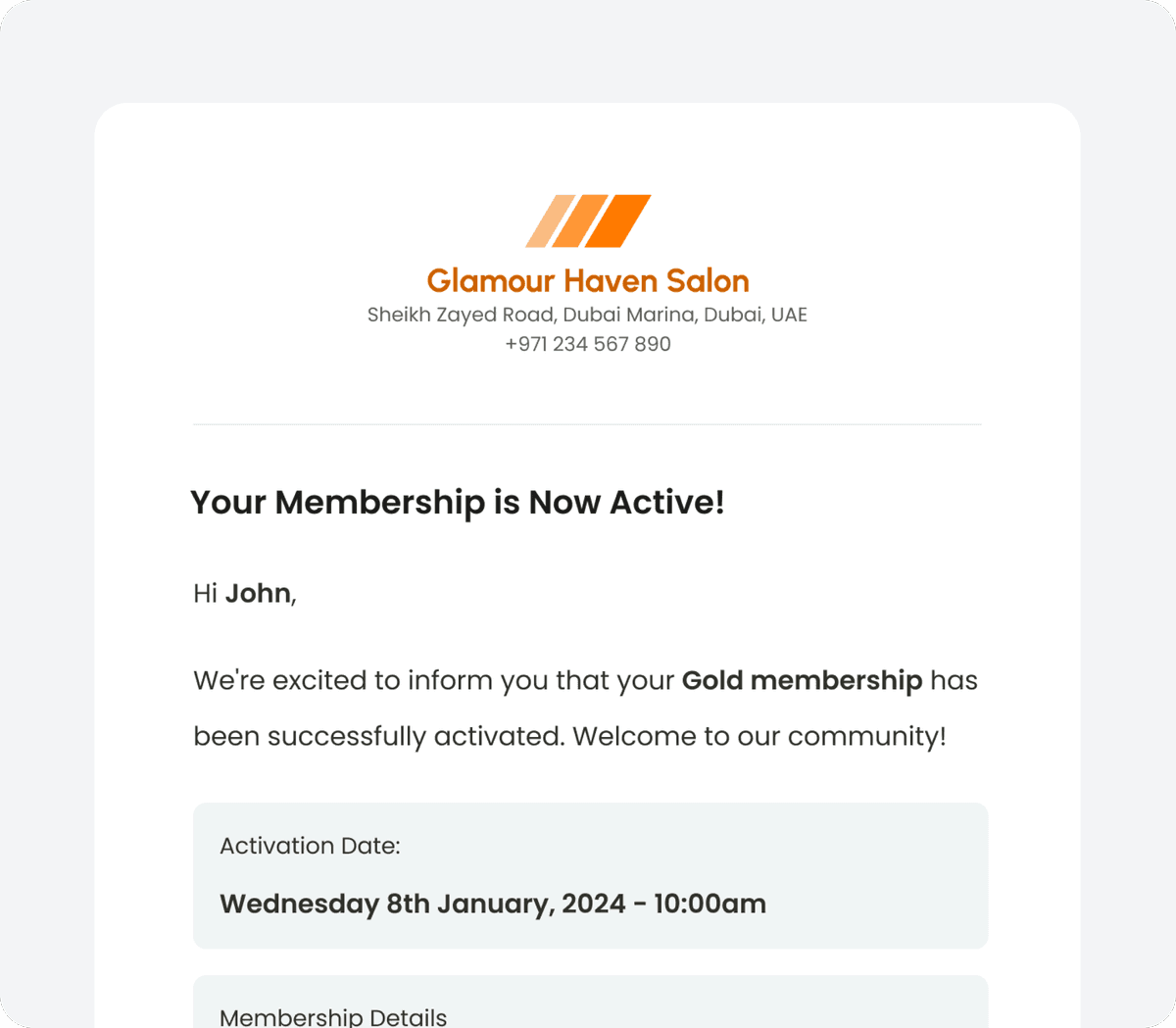Select the word UAE in the address
This screenshot has width=1176, height=1028.
click(x=789, y=315)
